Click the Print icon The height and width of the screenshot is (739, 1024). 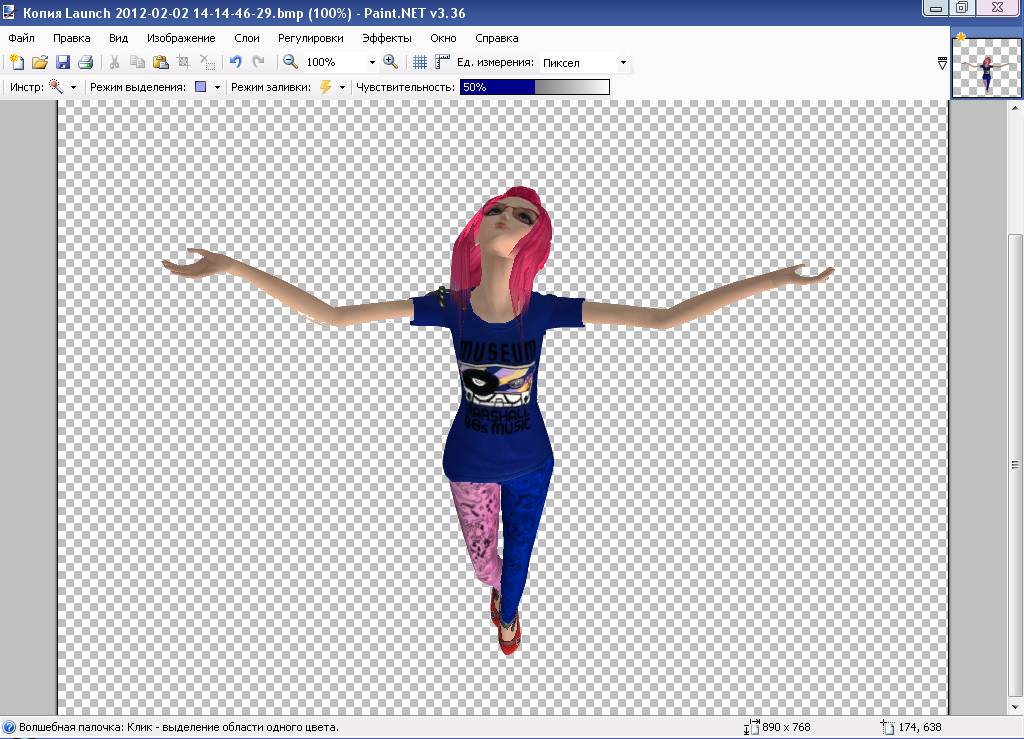85,62
